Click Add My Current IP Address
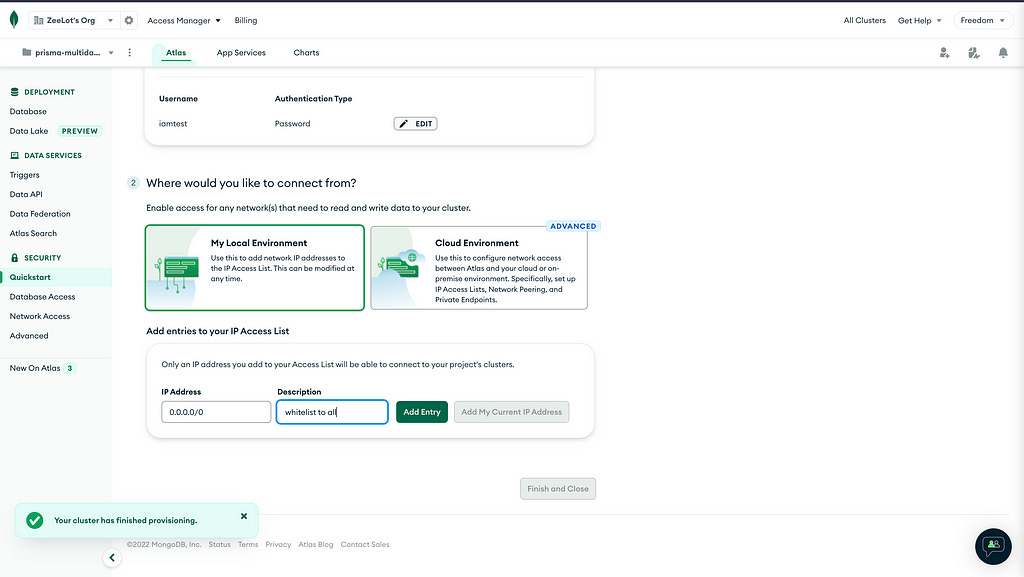1024x577 pixels. [511, 412]
